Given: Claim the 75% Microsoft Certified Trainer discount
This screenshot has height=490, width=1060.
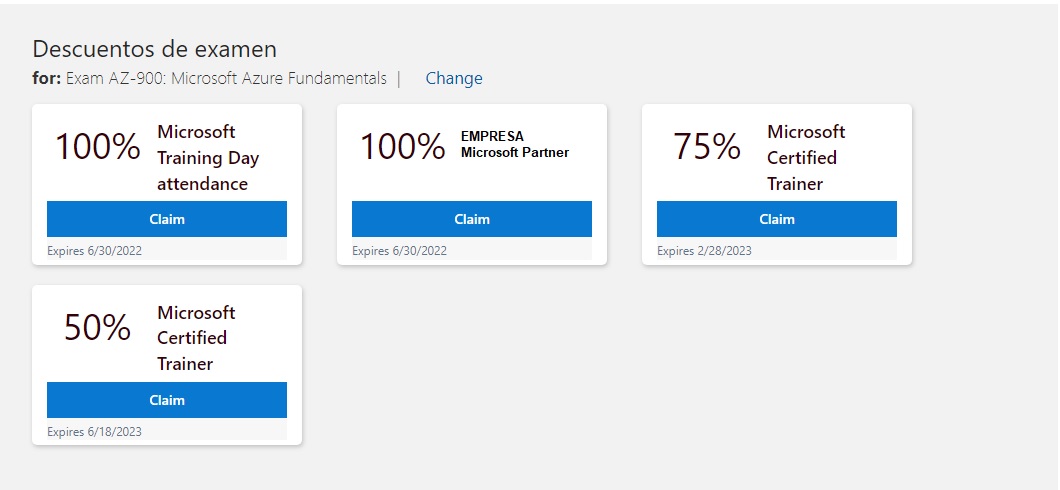Looking at the screenshot, I should [x=777, y=219].
